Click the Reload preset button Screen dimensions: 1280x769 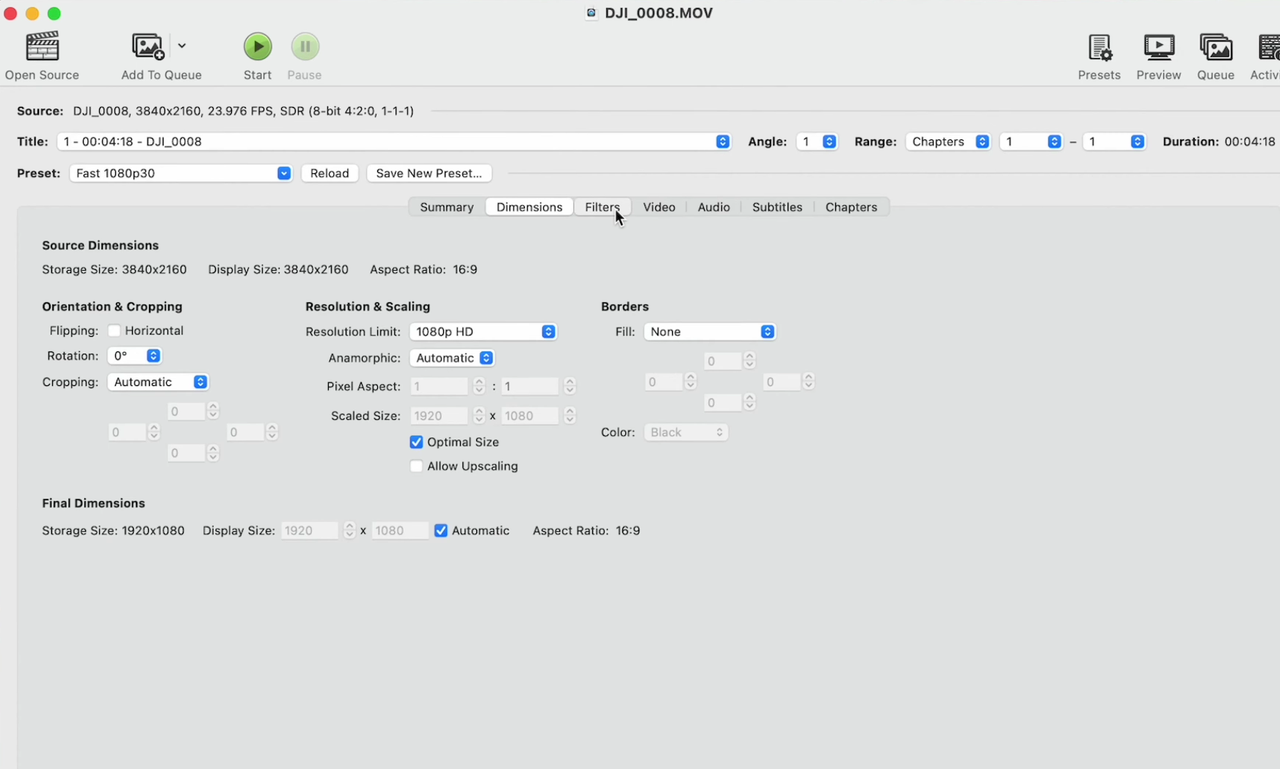(329, 173)
